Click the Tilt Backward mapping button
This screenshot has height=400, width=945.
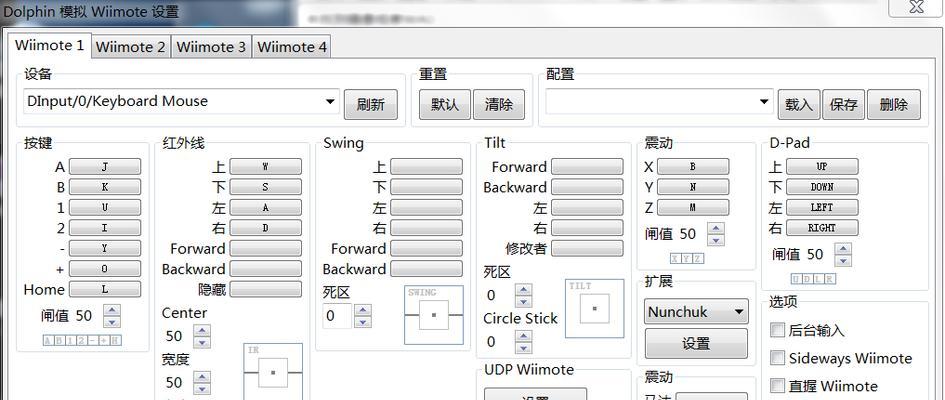click(588, 187)
